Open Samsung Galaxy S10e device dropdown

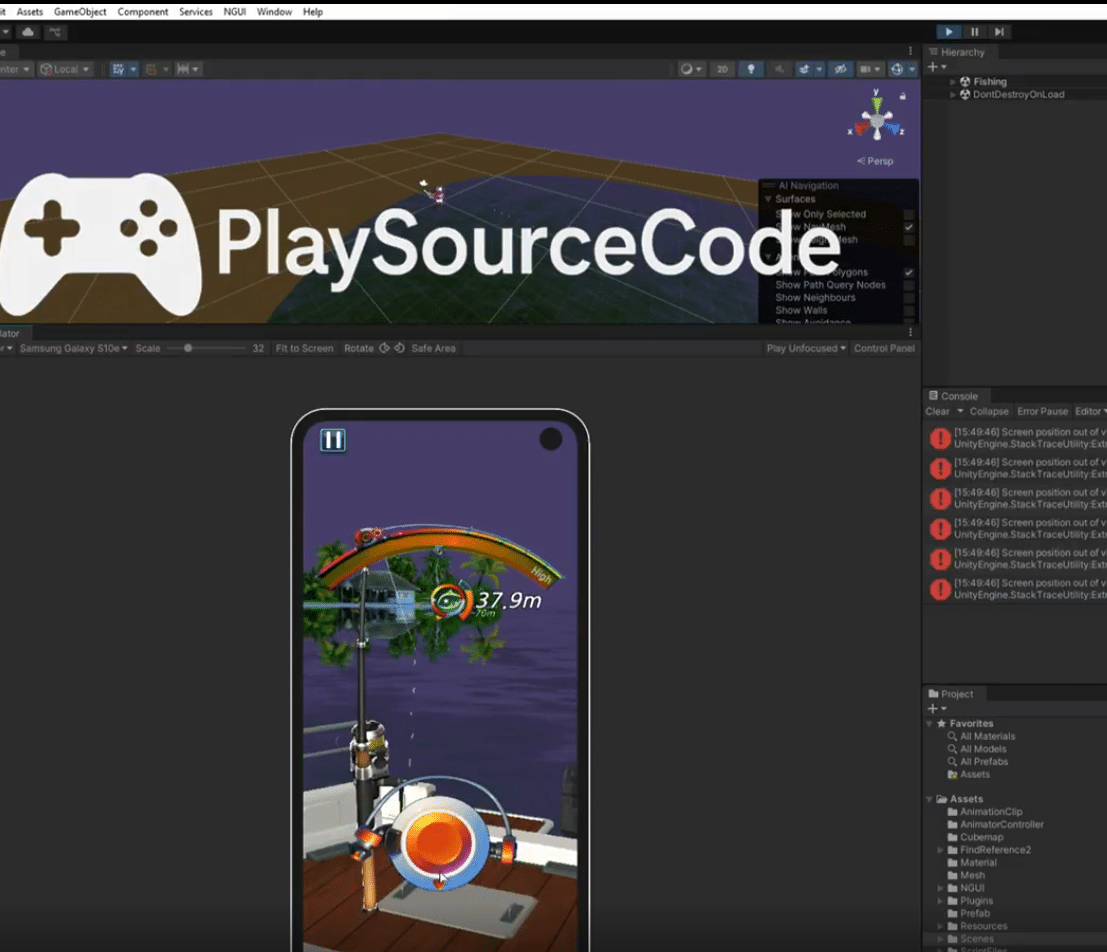73,348
